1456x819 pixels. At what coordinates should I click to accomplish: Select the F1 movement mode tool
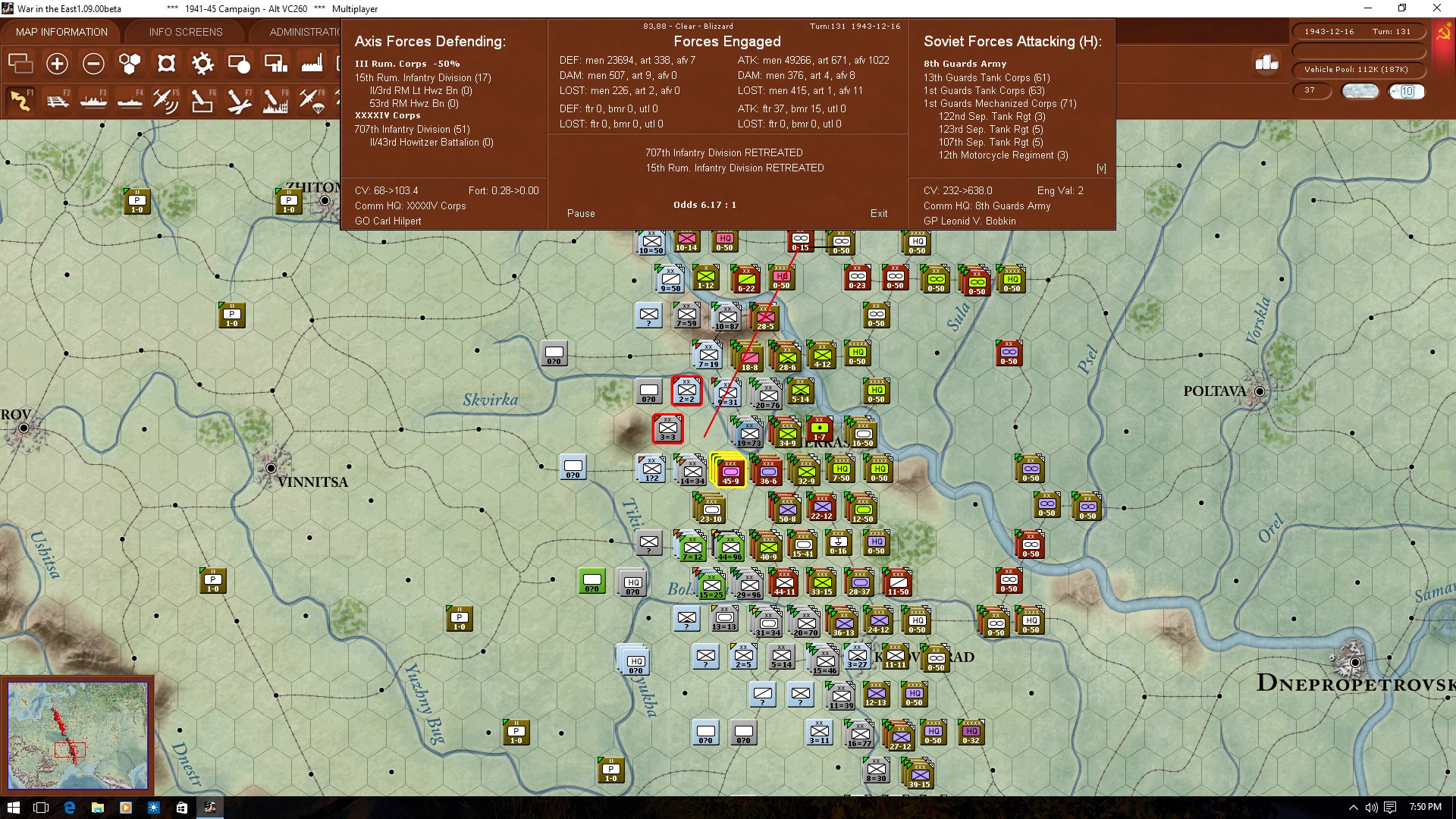pyautogui.click(x=20, y=99)
